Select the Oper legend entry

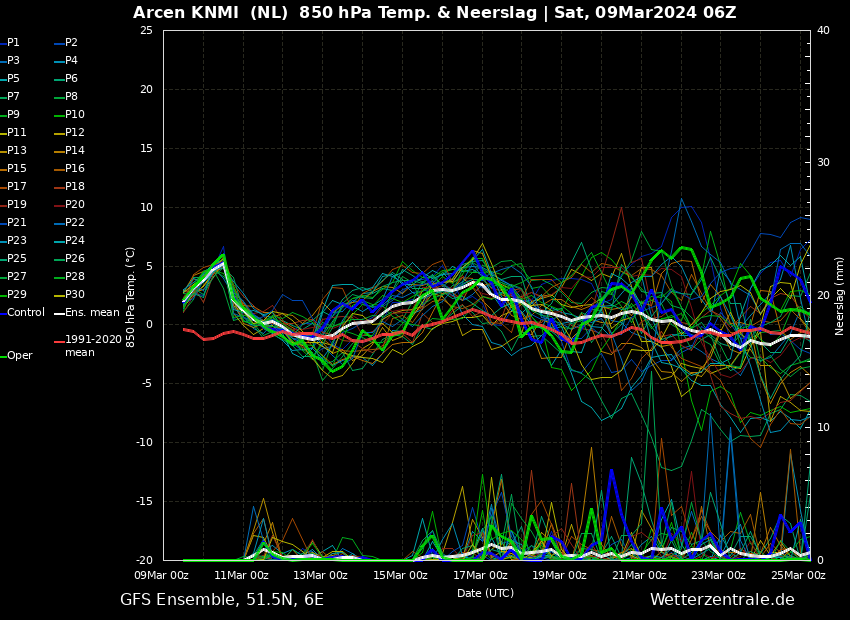[17, 356]
